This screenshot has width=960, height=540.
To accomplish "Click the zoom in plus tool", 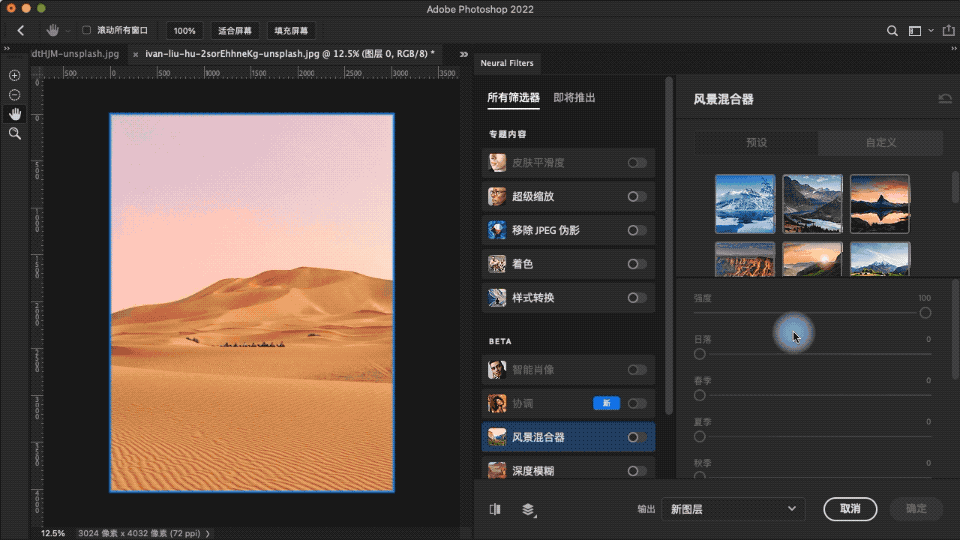I will (x=14, y=75).
